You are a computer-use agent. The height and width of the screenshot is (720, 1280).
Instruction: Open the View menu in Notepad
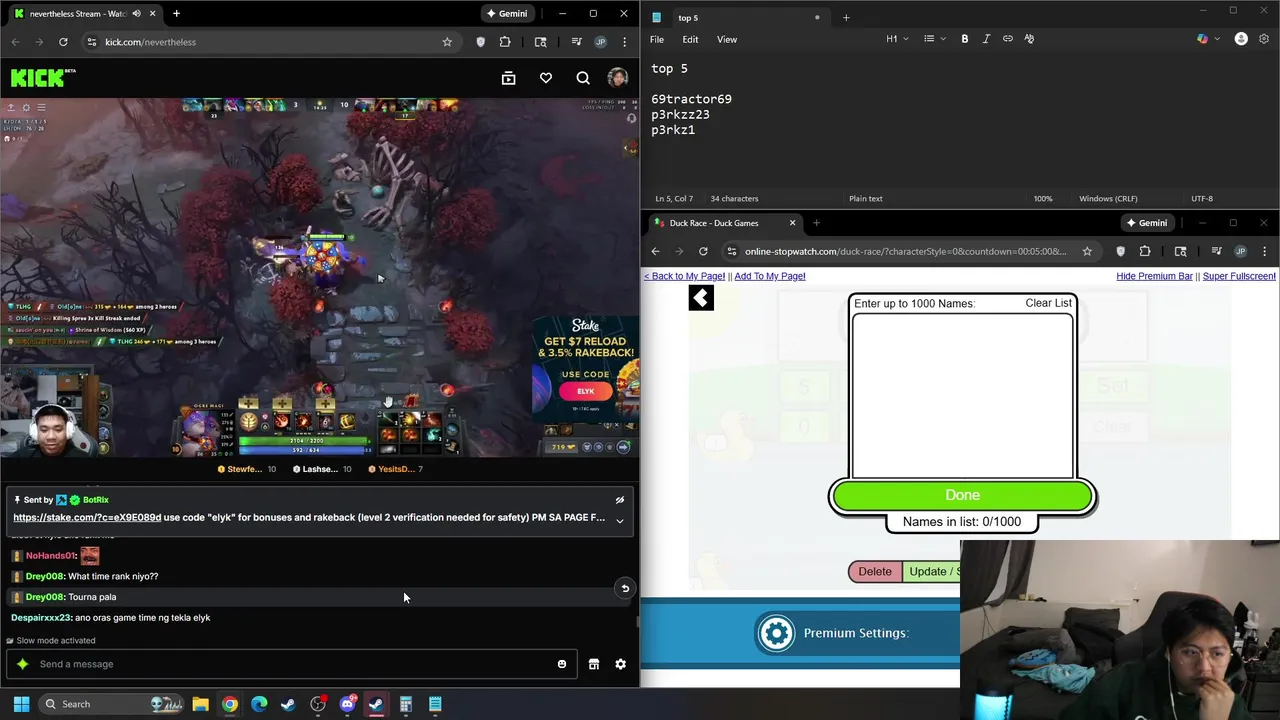(727, 40)
